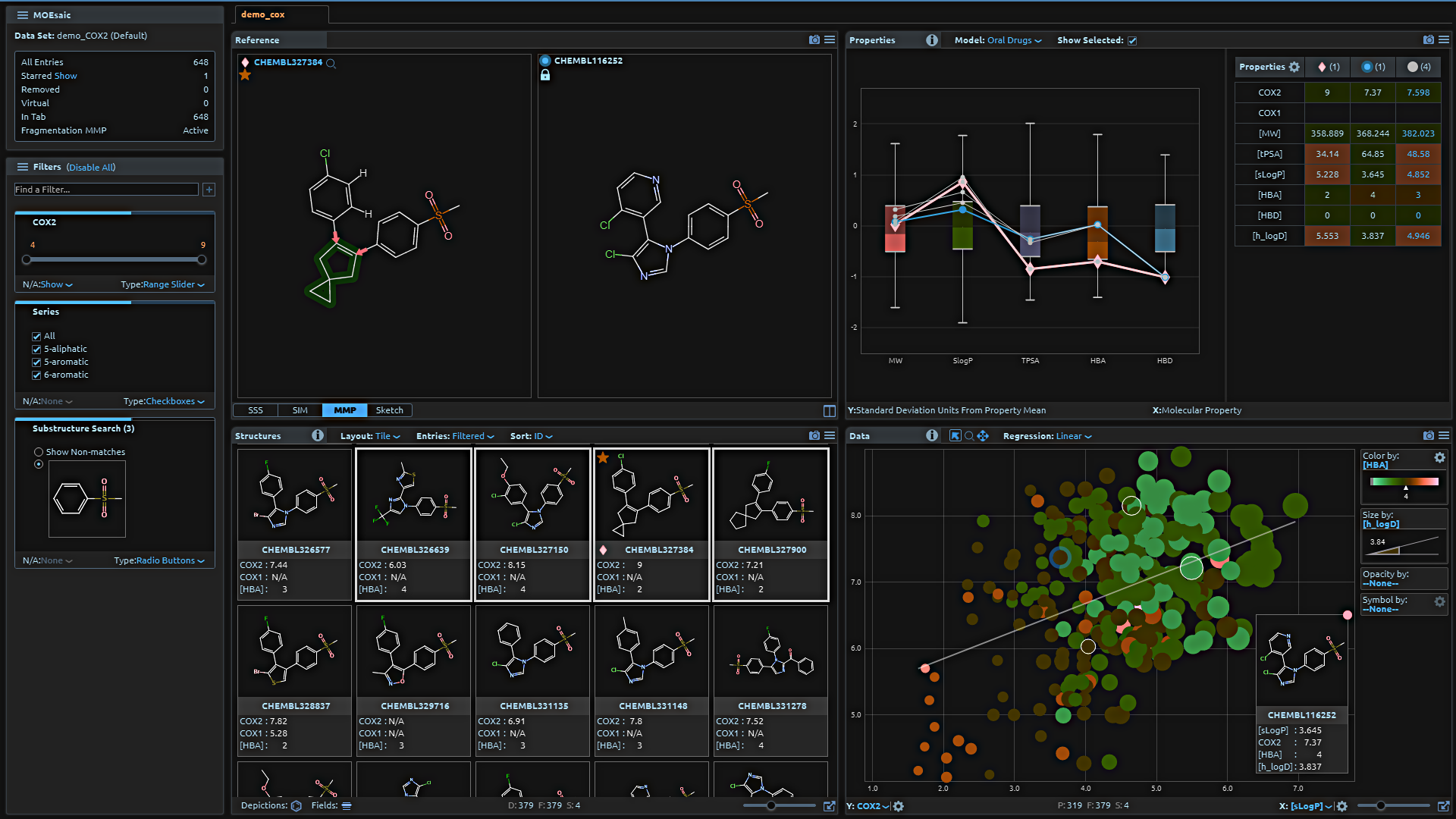Click Opacity by None link
Image resolution: width=1456 pixels, height=819 pixels.
(1380, 584)
